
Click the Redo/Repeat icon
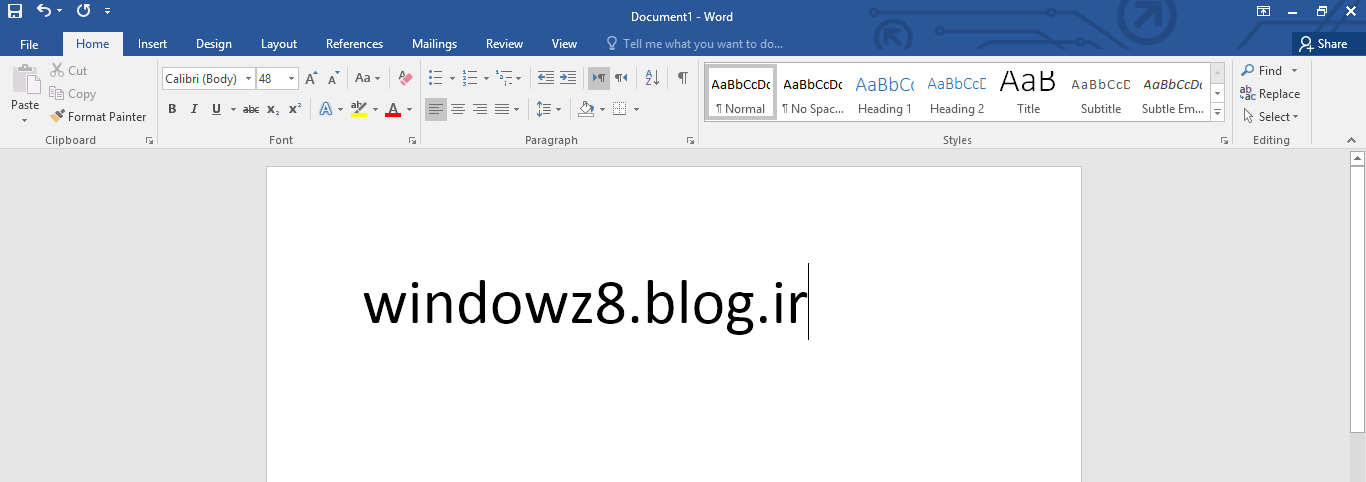[x=83, y=11]
